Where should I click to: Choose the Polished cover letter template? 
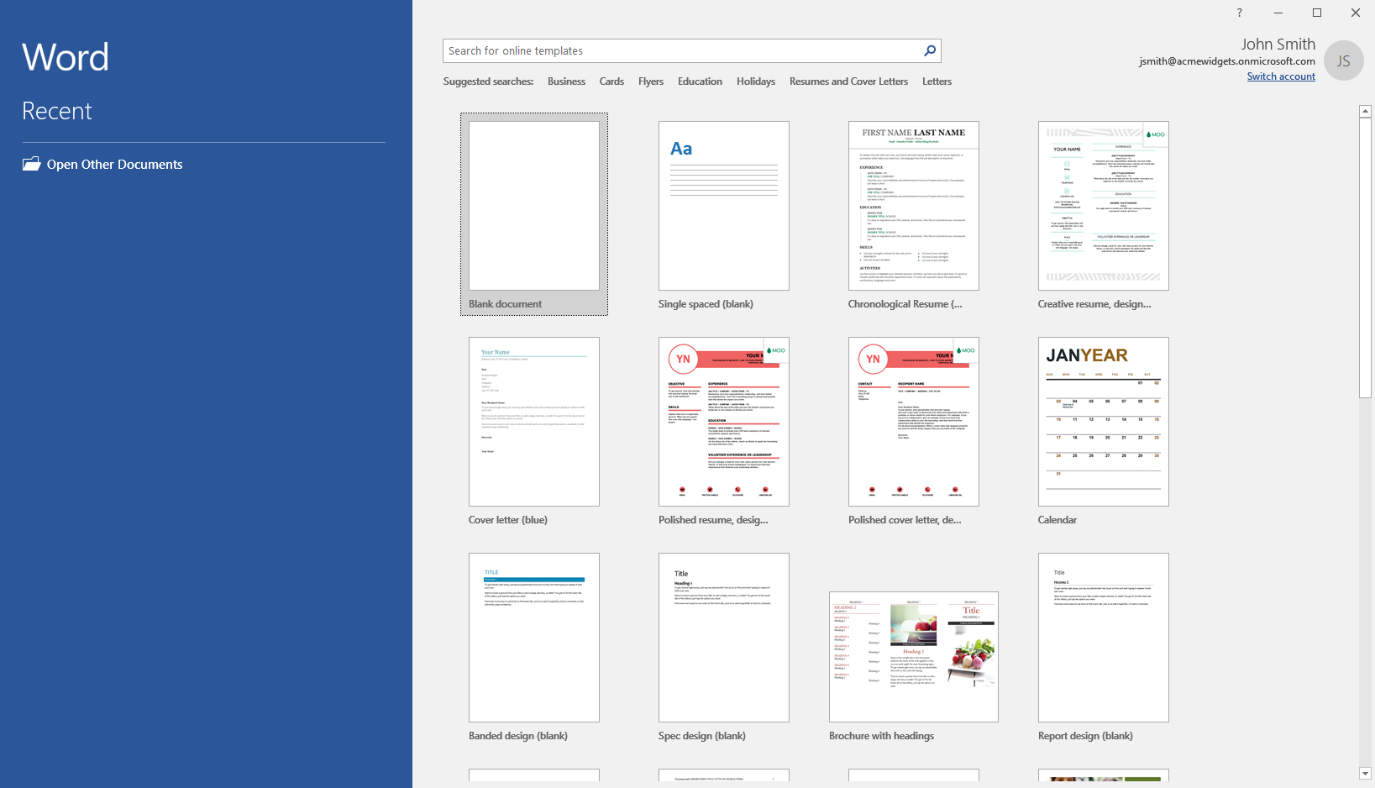[914, 430]
